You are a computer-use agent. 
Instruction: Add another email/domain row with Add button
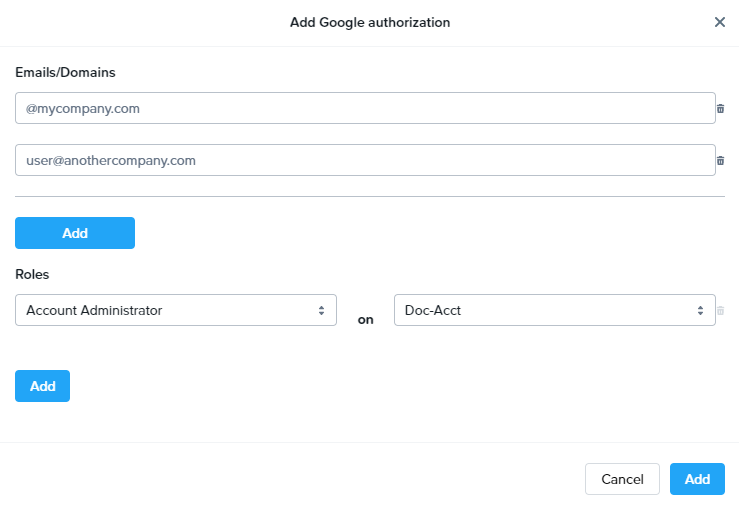tap(75, 233)
